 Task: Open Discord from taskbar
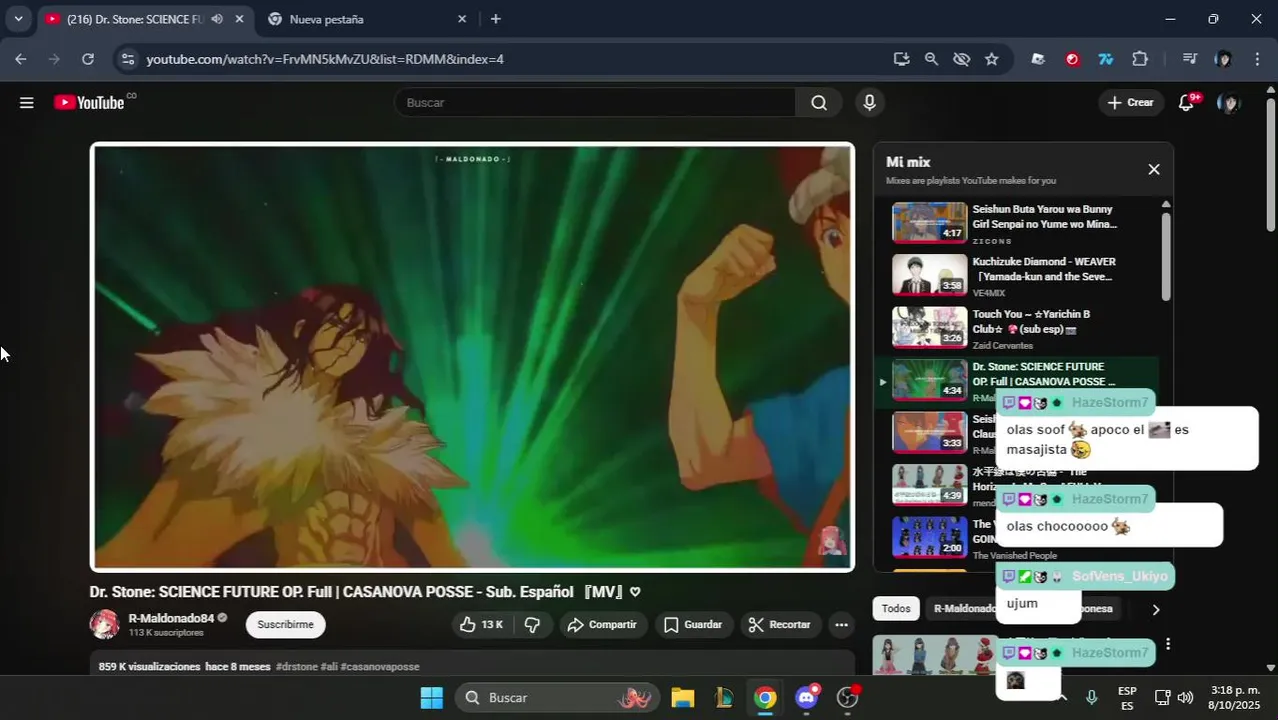(x=807, y=698)
